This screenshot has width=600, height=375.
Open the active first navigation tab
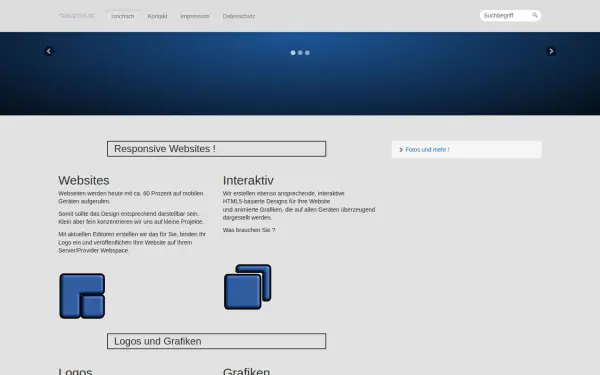coord(122,16)
